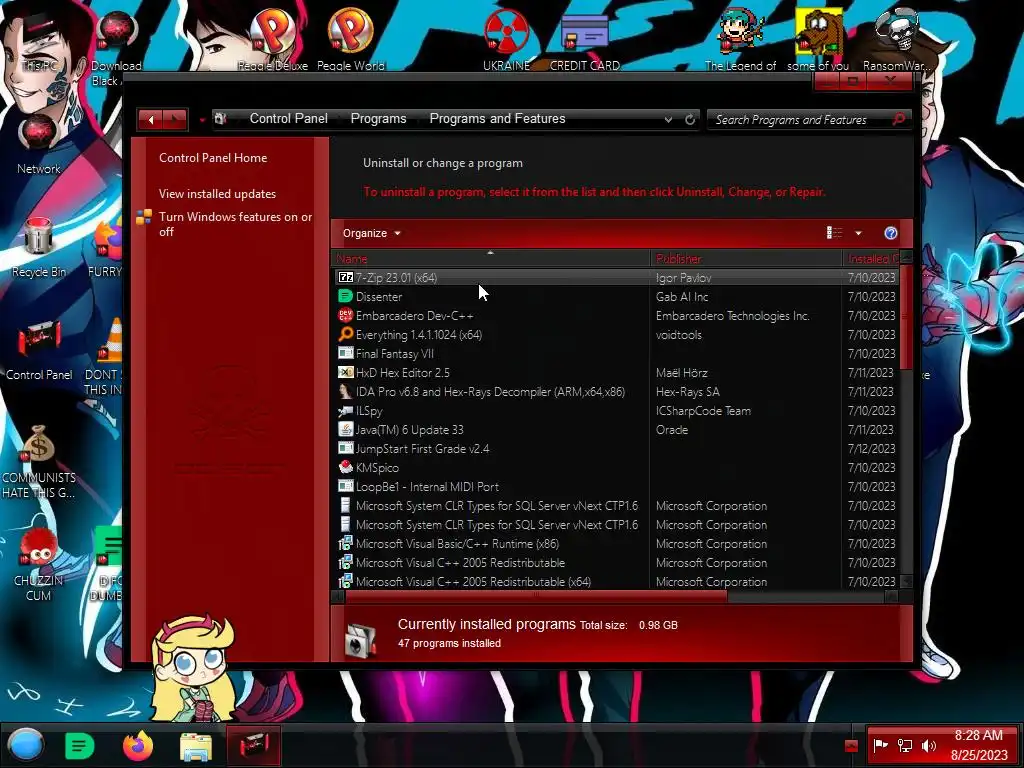The height and width of the screenshot is (768, 1024).
Task: Sort by the Publisher column header
Action: (x=746, y=259)
